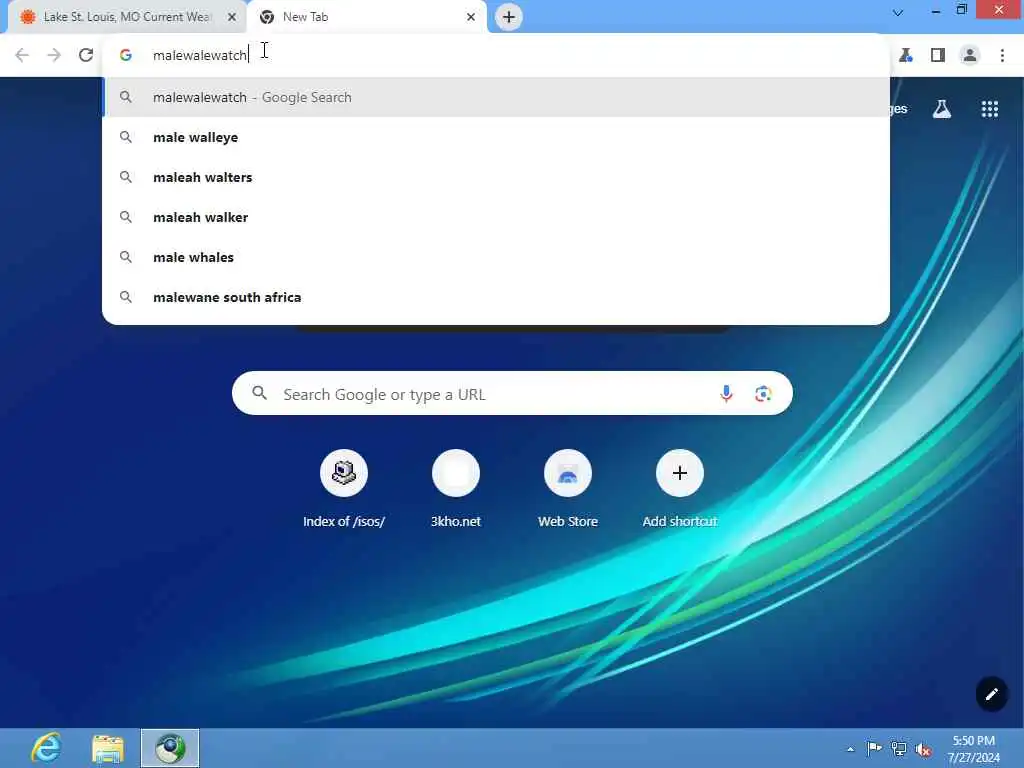Viewport: 1024px width, 768px height.
Task: Open the 3kho.net shortcut
Action: tap(456, 488)
